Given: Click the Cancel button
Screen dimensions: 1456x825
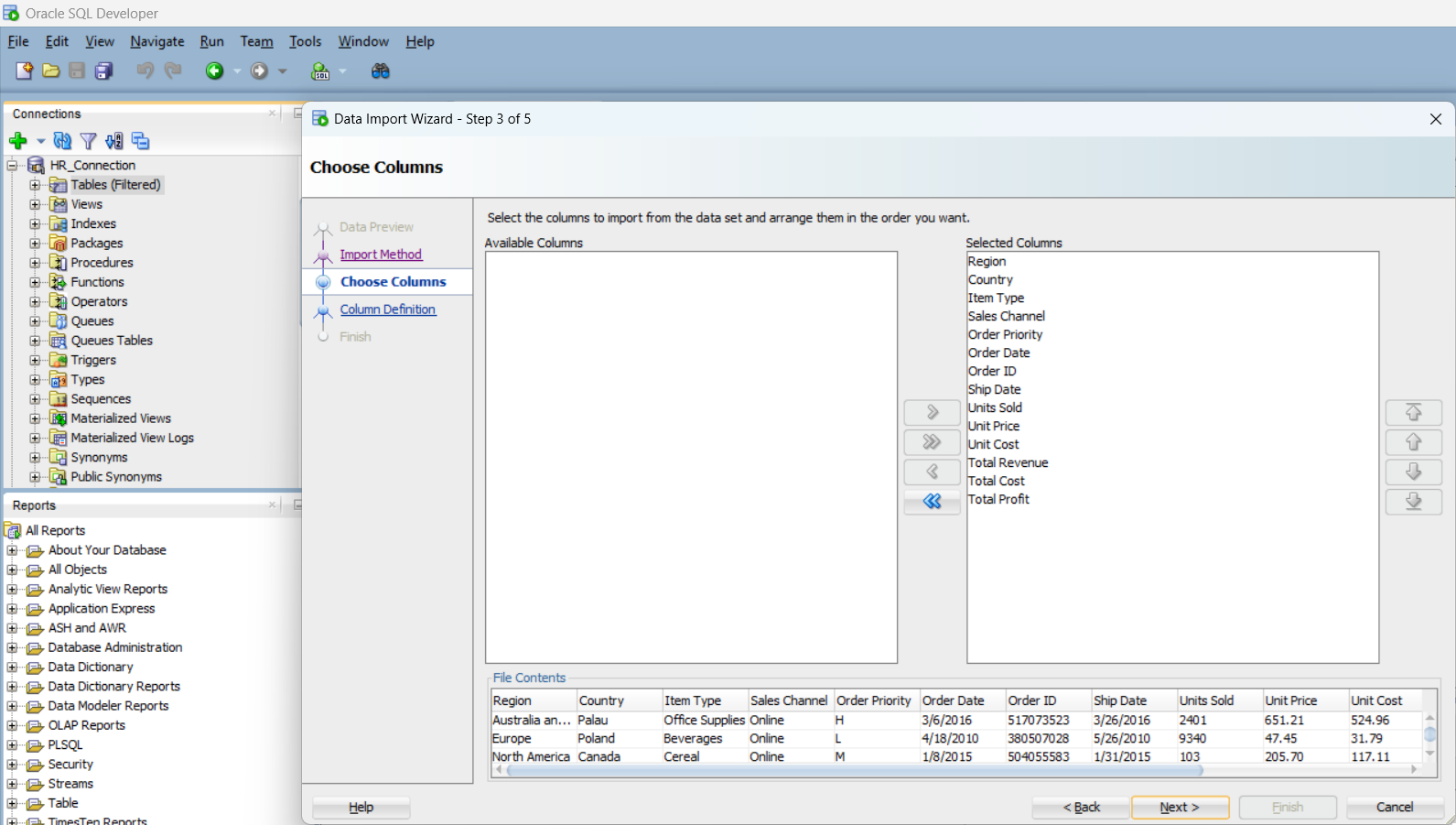Looking at the screenshot, I should [x=1395, y=807].
